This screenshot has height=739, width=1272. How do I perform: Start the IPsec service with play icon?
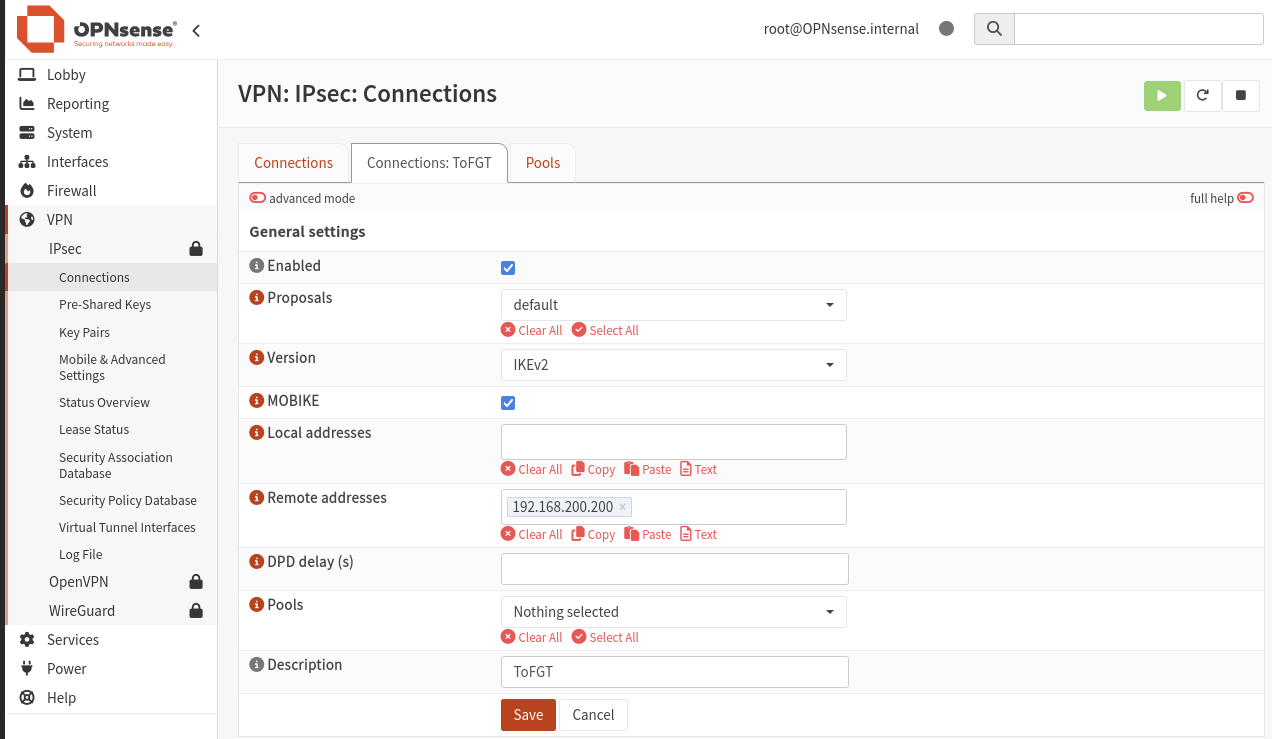[1162, 96]
